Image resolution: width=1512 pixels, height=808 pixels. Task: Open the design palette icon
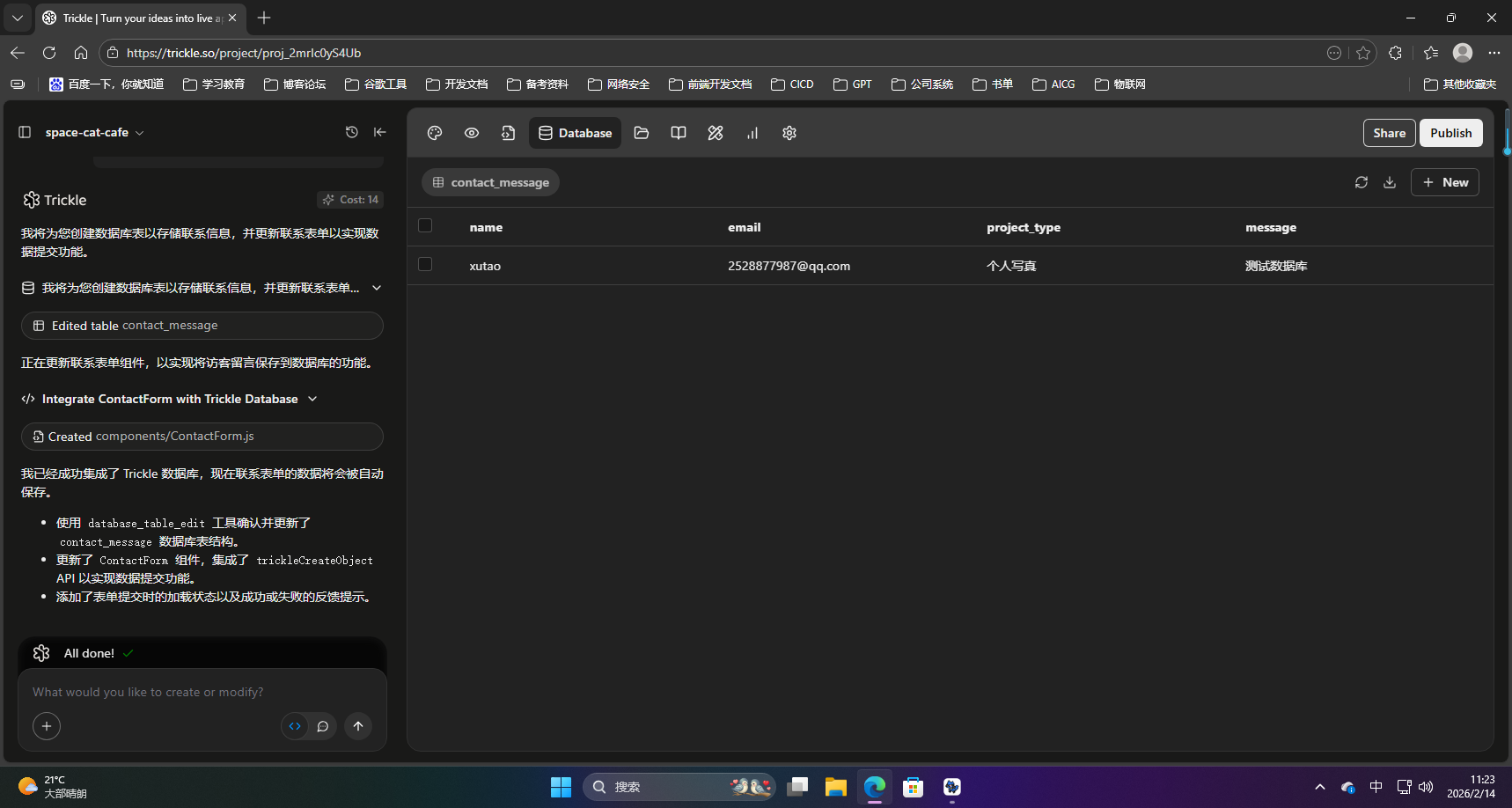[435, 133]
